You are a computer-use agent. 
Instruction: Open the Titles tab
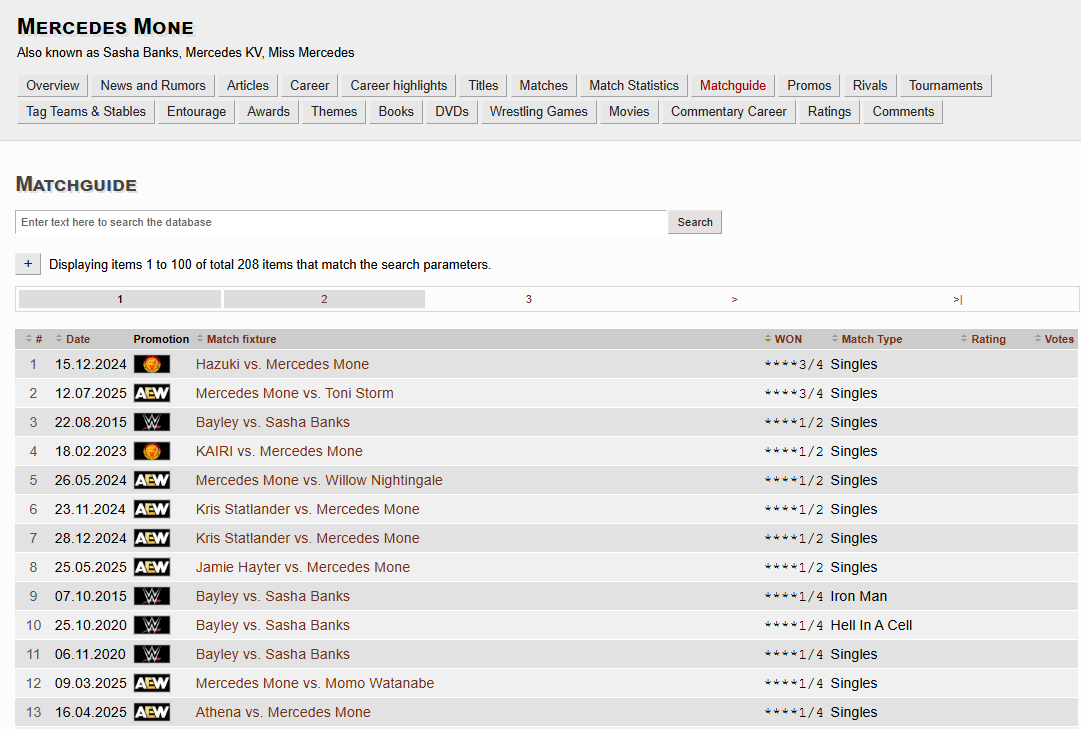point(483,85)
